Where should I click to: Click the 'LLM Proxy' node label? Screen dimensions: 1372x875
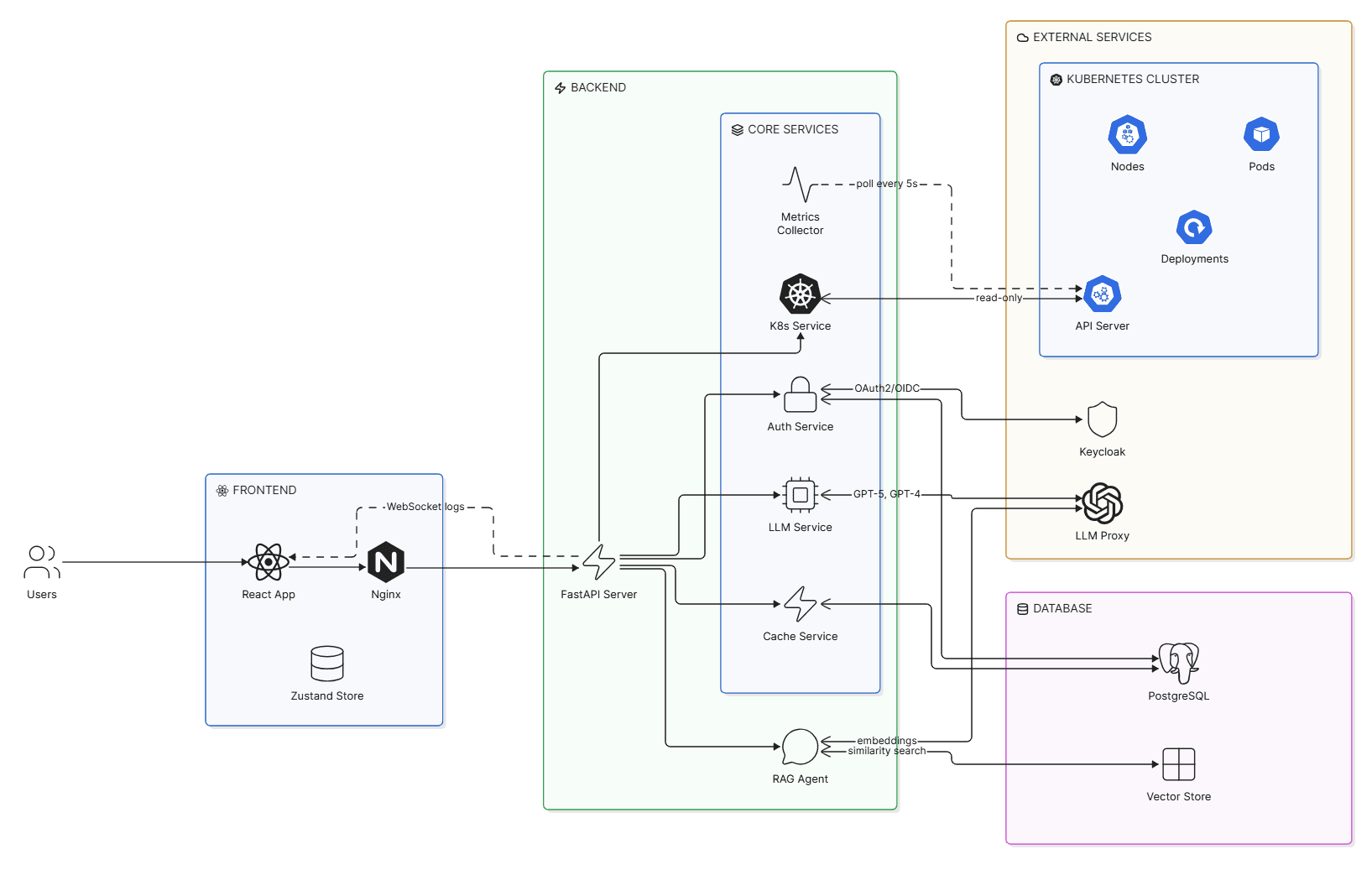coord(1103,536)
